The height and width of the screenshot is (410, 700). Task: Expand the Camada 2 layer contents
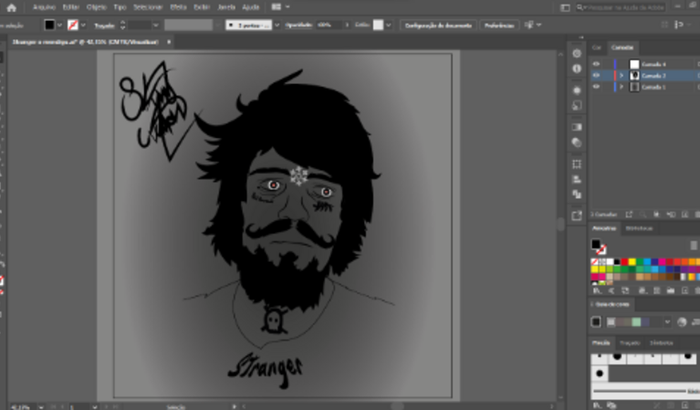621,75
